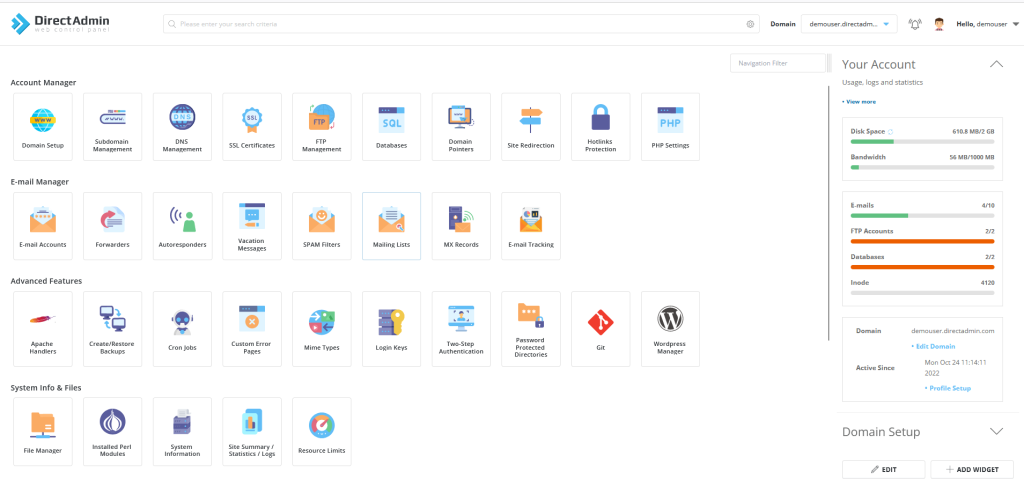Click the SSL Certificates icon
Screen dimensions: 1024x479
252,126
